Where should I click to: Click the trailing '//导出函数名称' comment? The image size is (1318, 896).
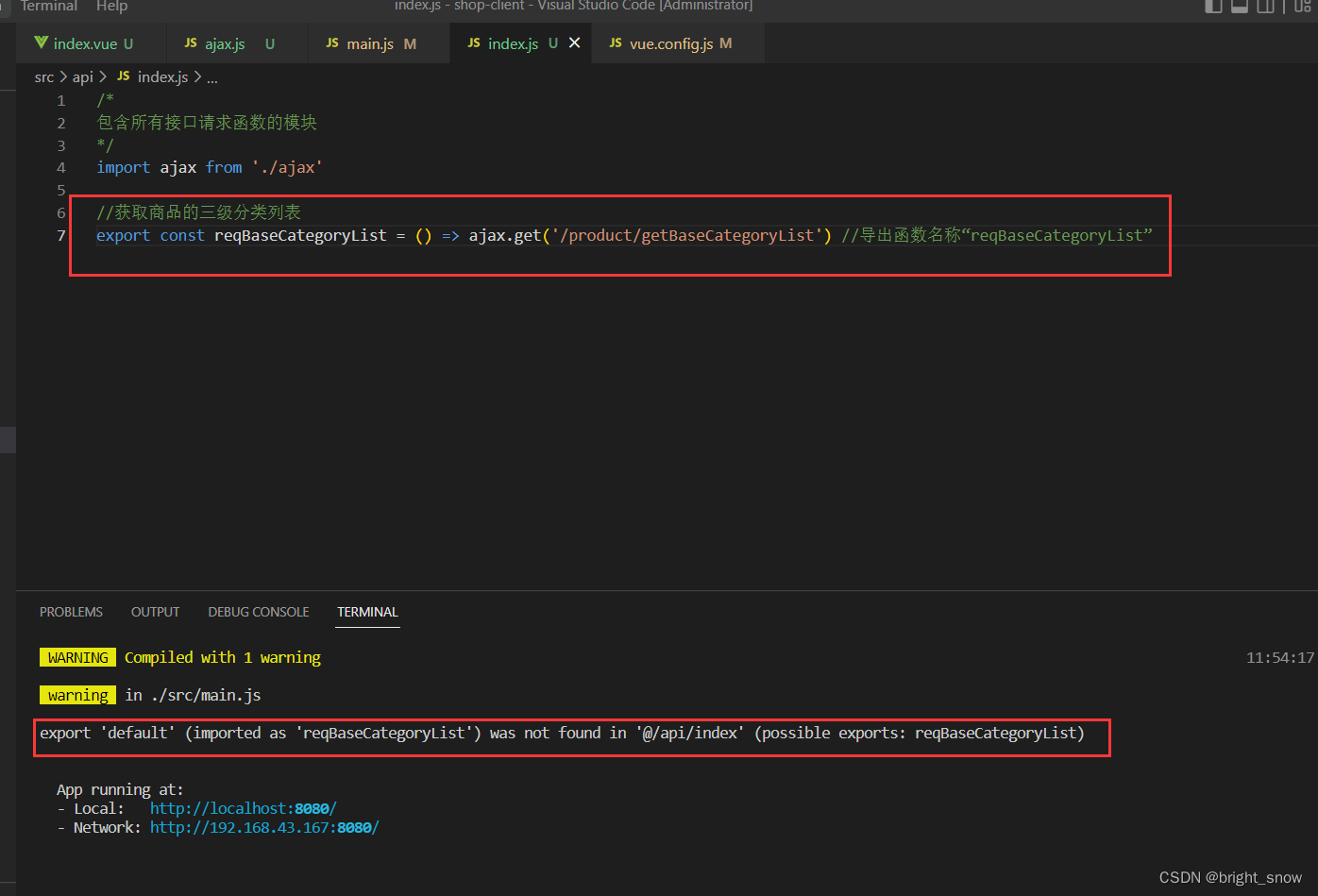click(996, 236)
